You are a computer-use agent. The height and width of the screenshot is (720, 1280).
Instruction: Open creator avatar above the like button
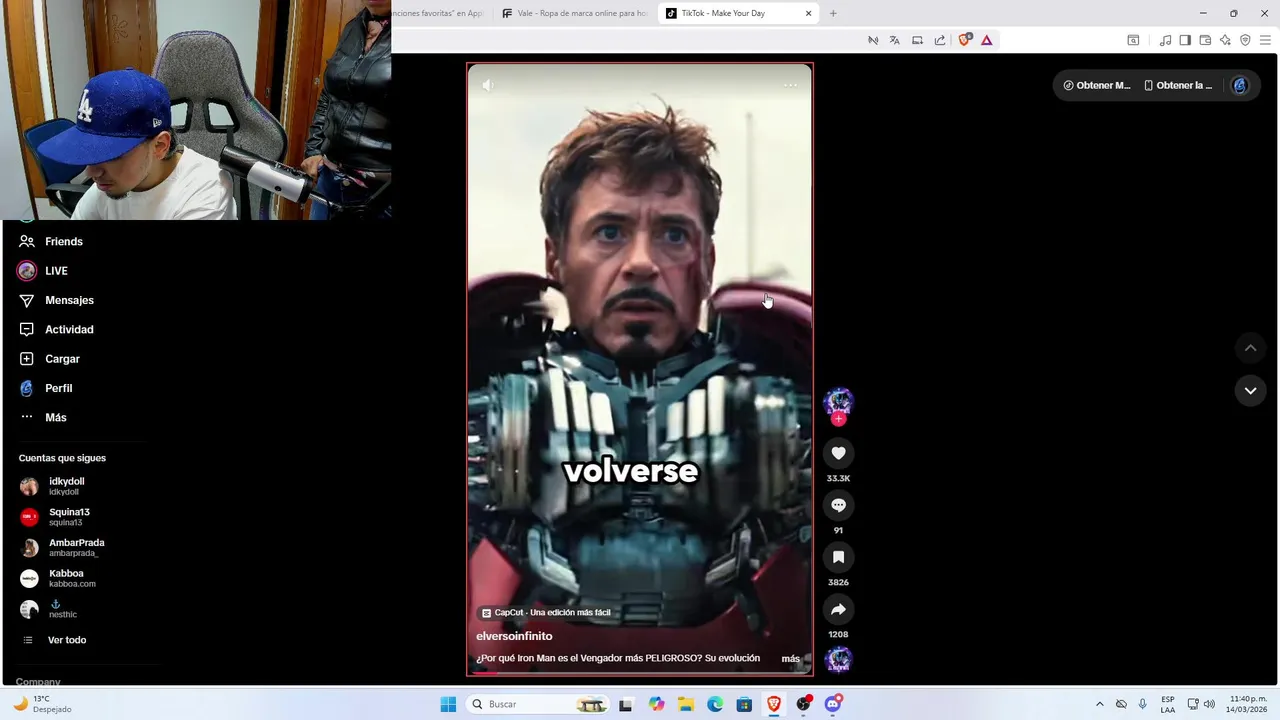838,401
